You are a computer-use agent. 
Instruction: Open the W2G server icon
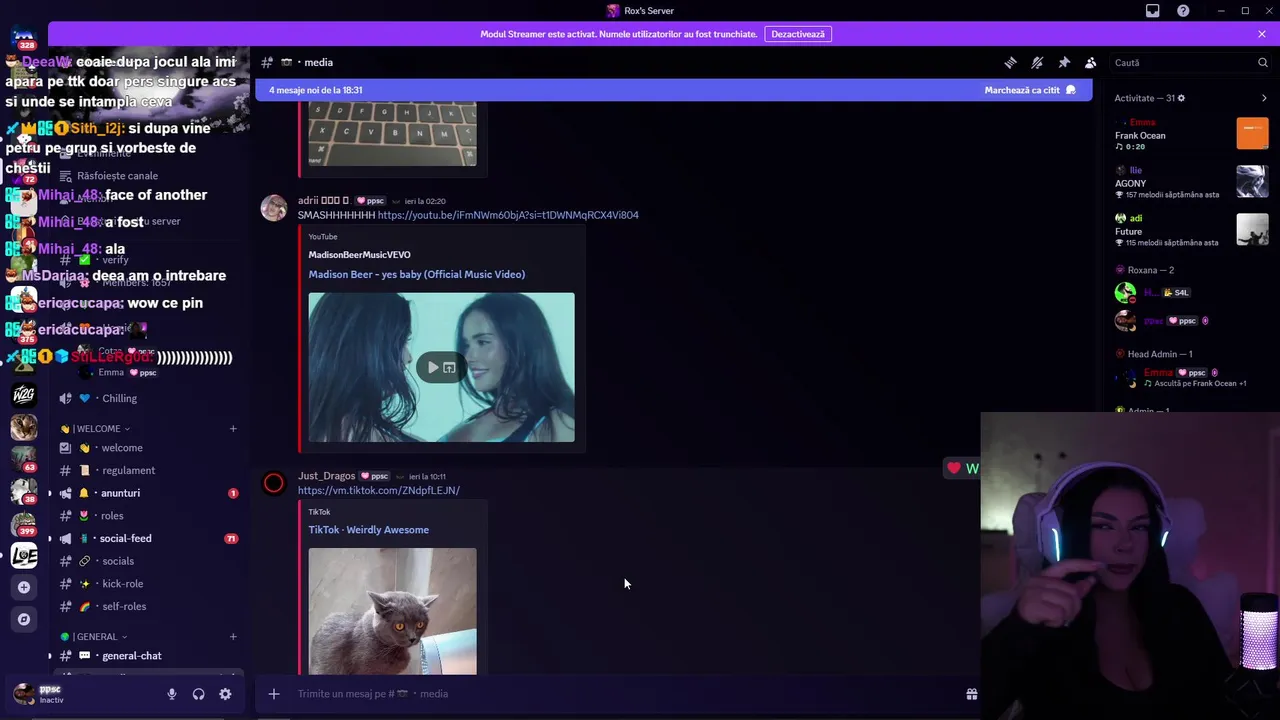[24, 395]
